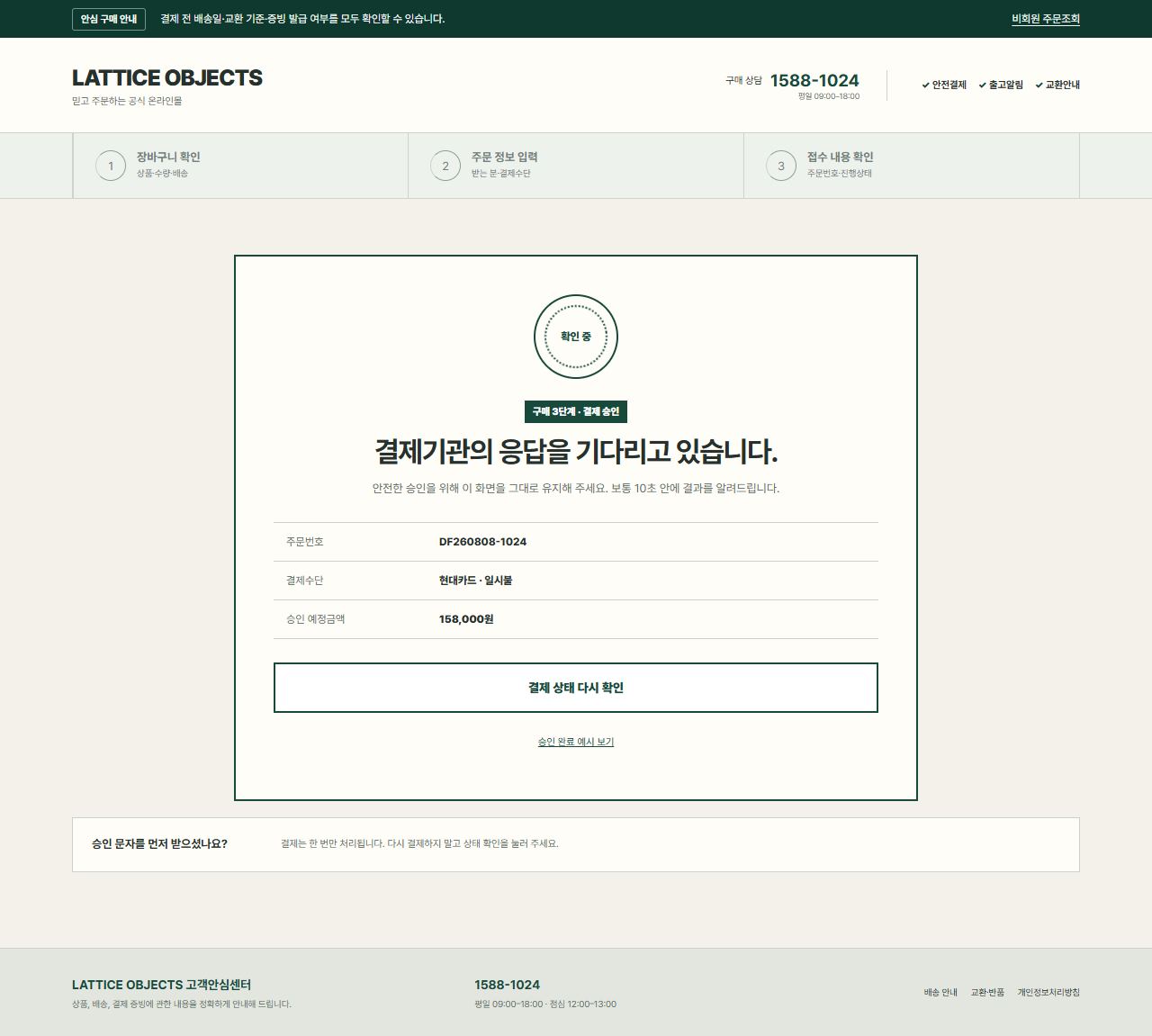Click the 출고알림 checkmark item

1001,85
